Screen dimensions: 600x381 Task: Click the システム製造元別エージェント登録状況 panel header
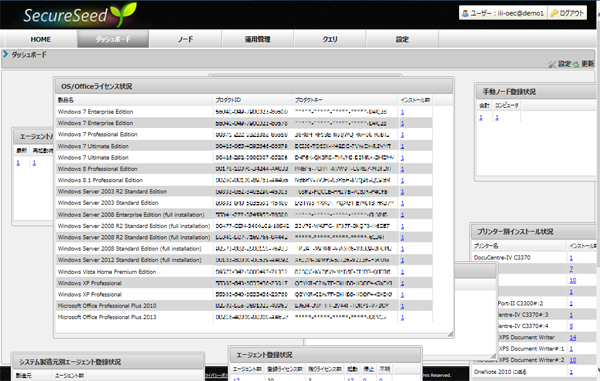click(108, 361)
